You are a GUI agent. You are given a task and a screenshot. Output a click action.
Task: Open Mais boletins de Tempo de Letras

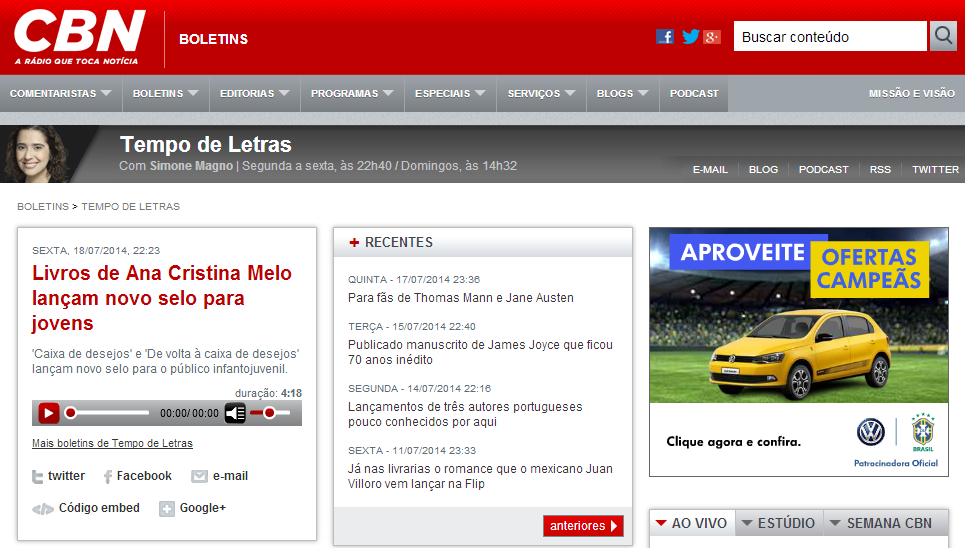pos(112,443)
